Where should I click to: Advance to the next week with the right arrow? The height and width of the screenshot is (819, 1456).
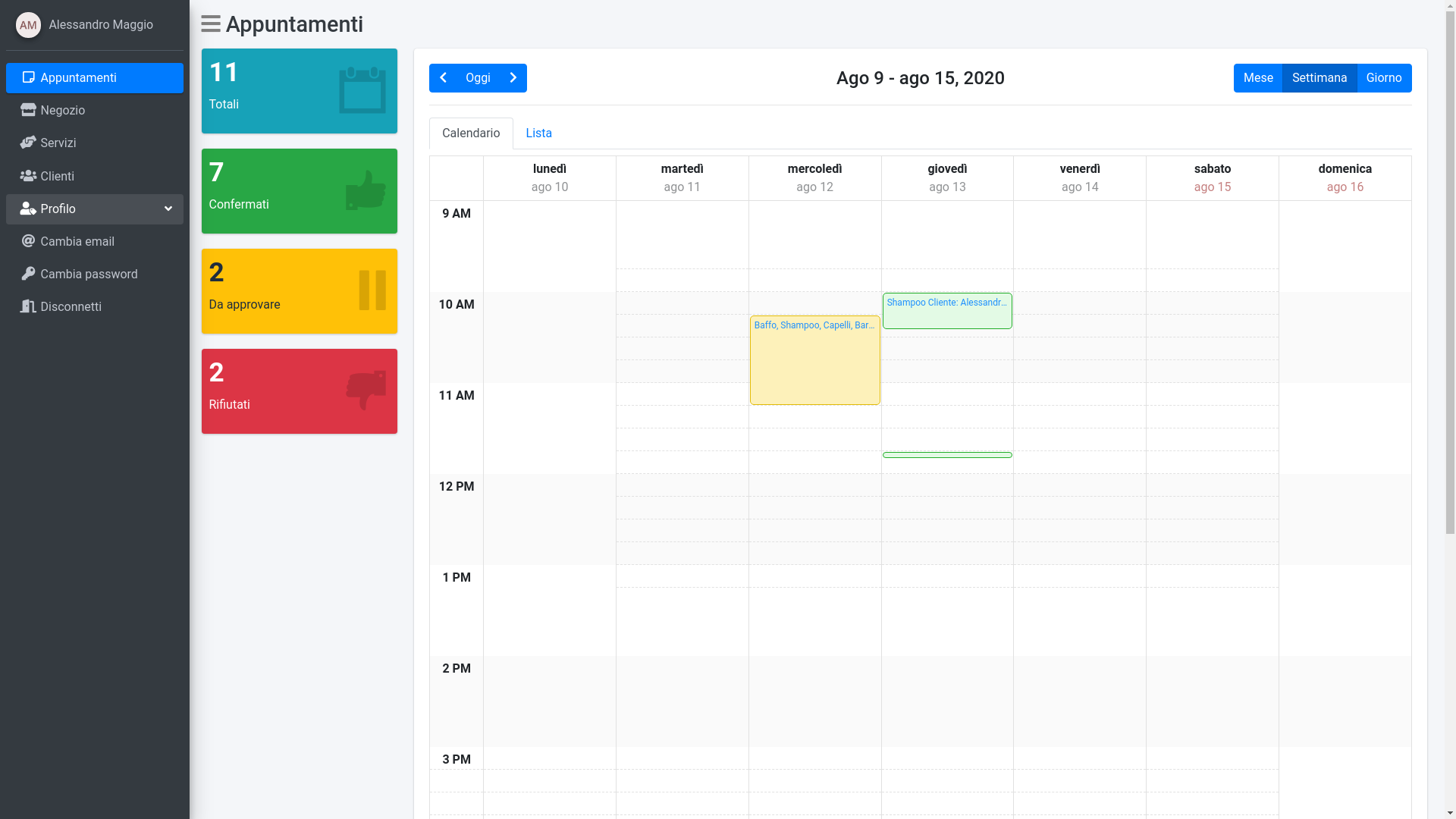pyautogui.click(x=513, y=78)
